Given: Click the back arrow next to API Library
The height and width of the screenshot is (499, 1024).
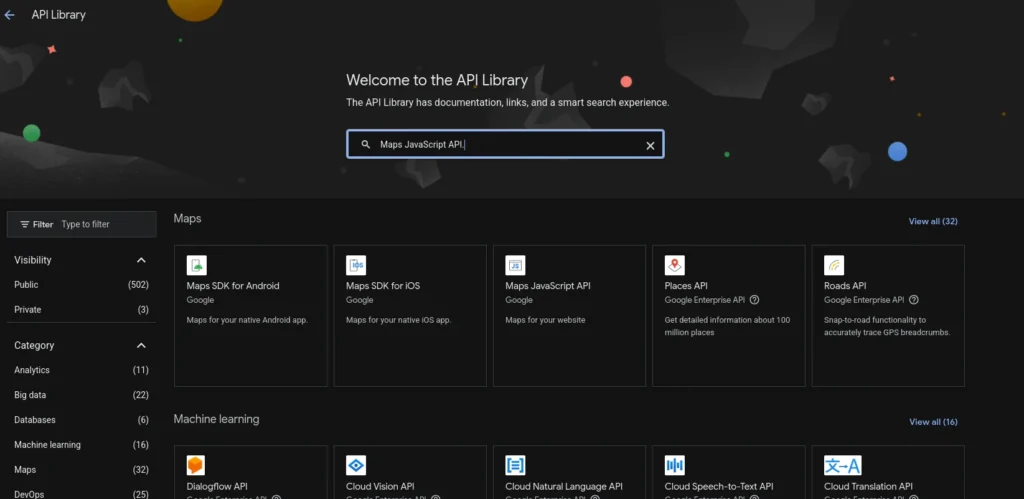Looking at the screenshot, I should point(10,15).
